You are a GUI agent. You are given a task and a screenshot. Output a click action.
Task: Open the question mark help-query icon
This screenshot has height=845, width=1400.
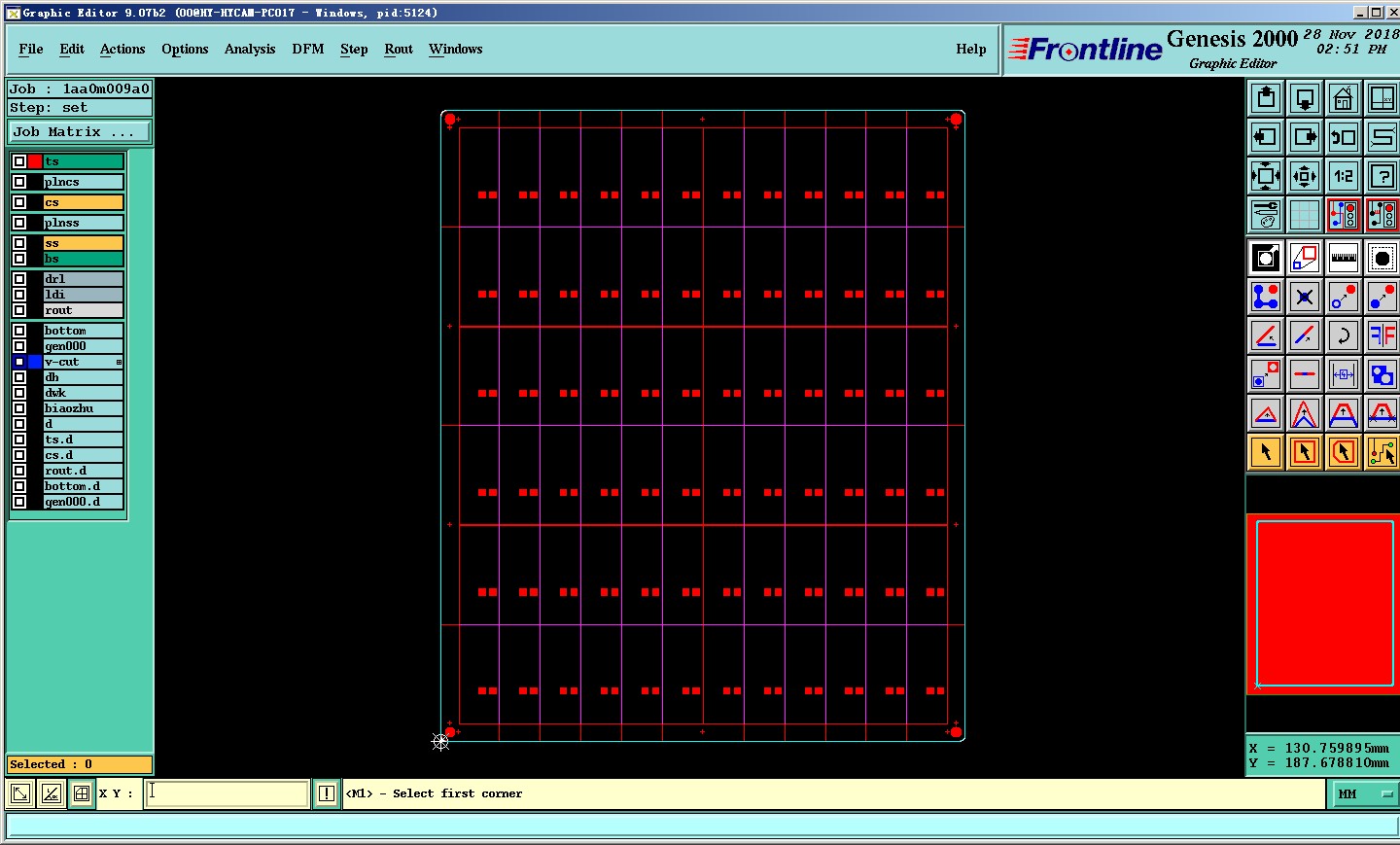[1382, 176]
